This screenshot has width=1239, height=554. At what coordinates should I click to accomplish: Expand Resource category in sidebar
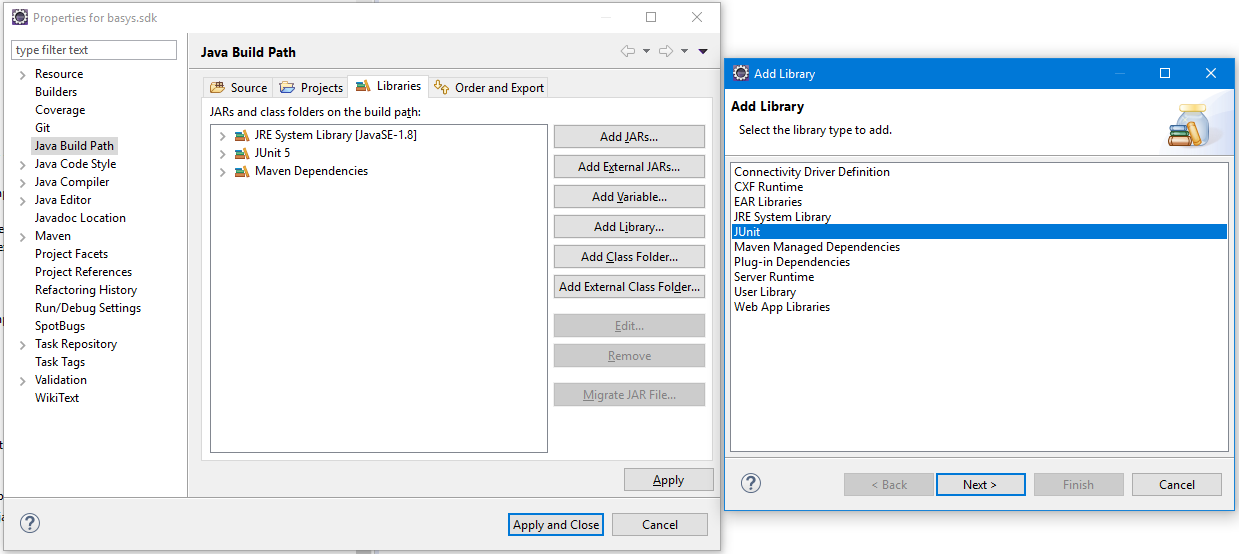(22, 75)
